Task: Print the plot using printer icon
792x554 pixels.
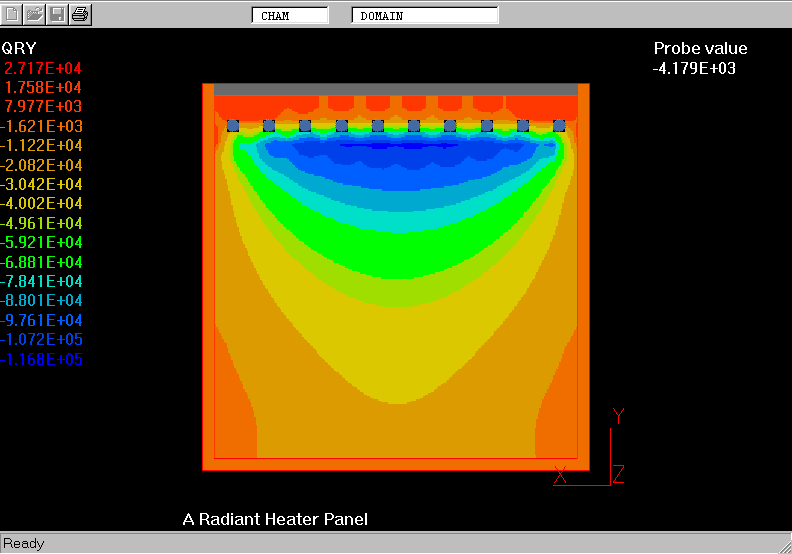Action: pyautogui.click(x=80, y=14)
